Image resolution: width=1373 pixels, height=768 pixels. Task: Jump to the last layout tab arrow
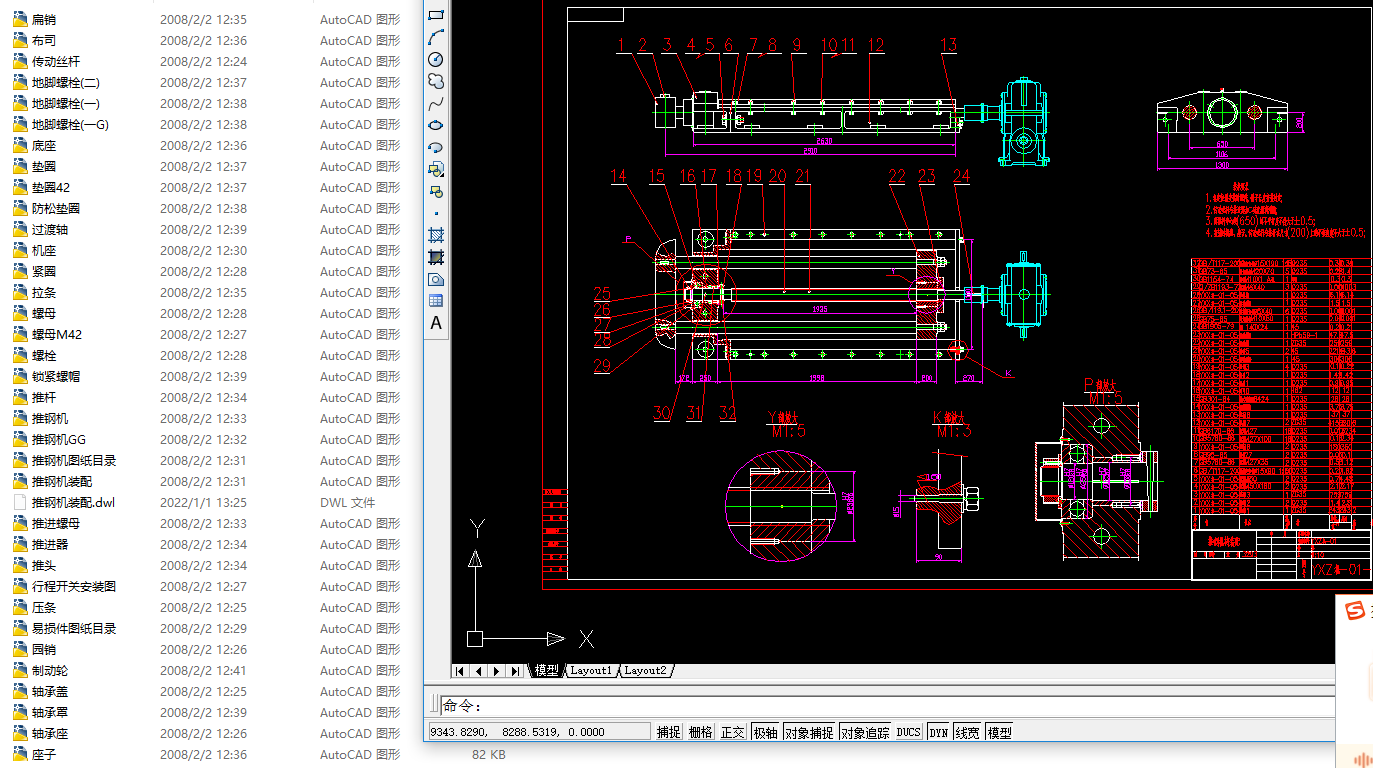click(x=515, y=671)
